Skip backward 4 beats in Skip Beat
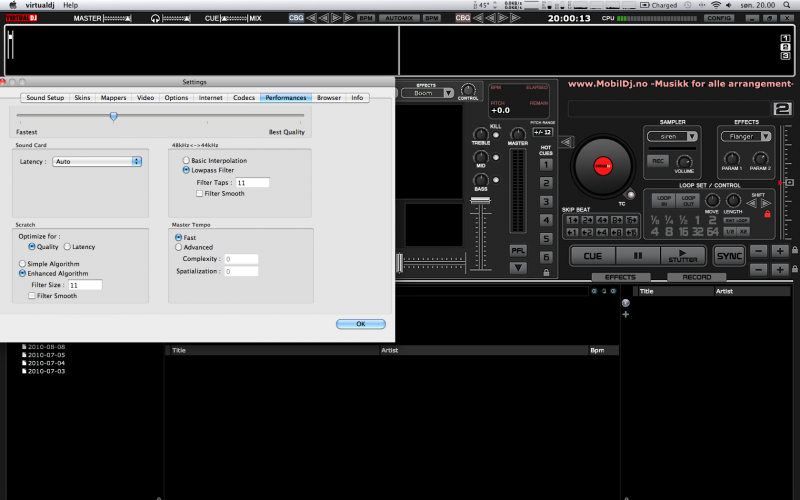800x500 pixels. [x=602, y=232]
